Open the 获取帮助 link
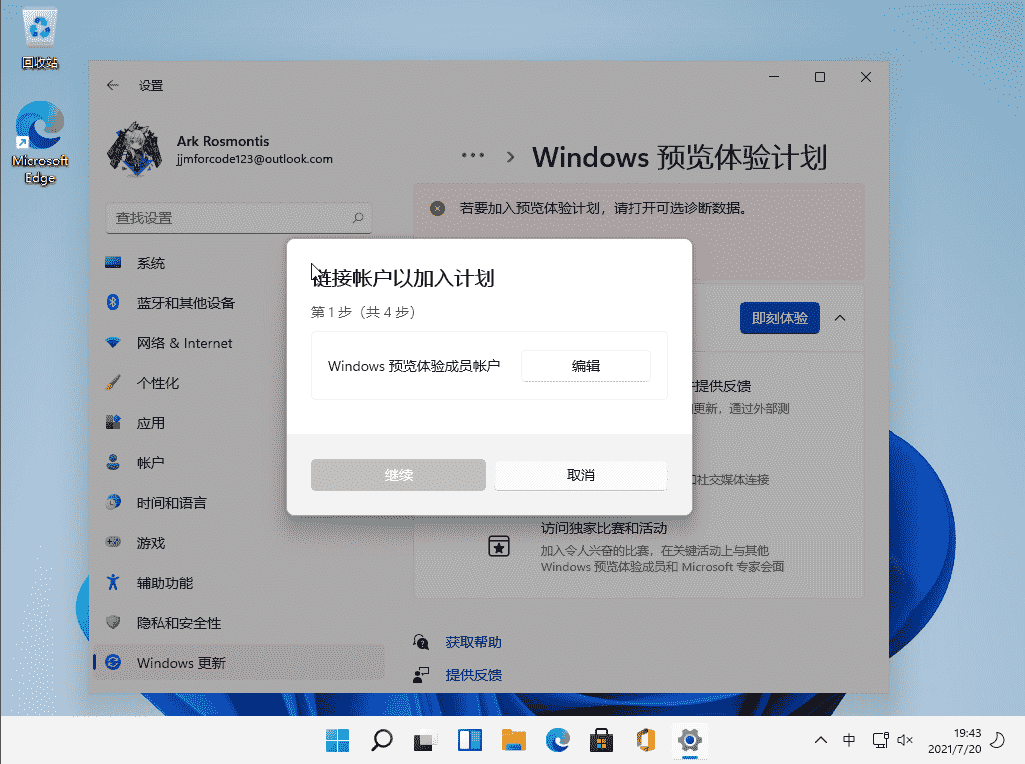Screen dimensions: 1025x764 tap(473, 642)
